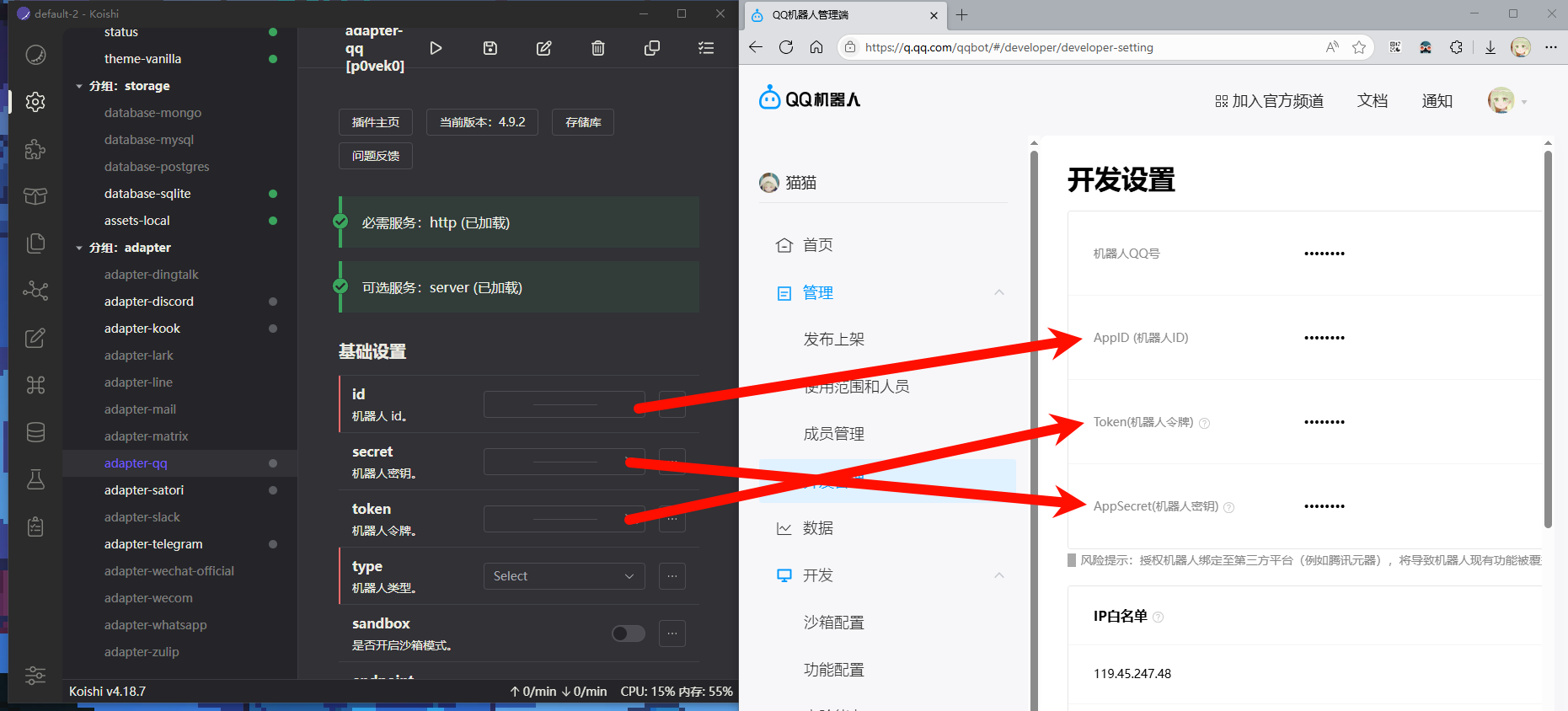Image resolution: width=1568 pixels, height=711 pixels.
Task: Open the command key icon in sidebar
Action: click(35, 385)
